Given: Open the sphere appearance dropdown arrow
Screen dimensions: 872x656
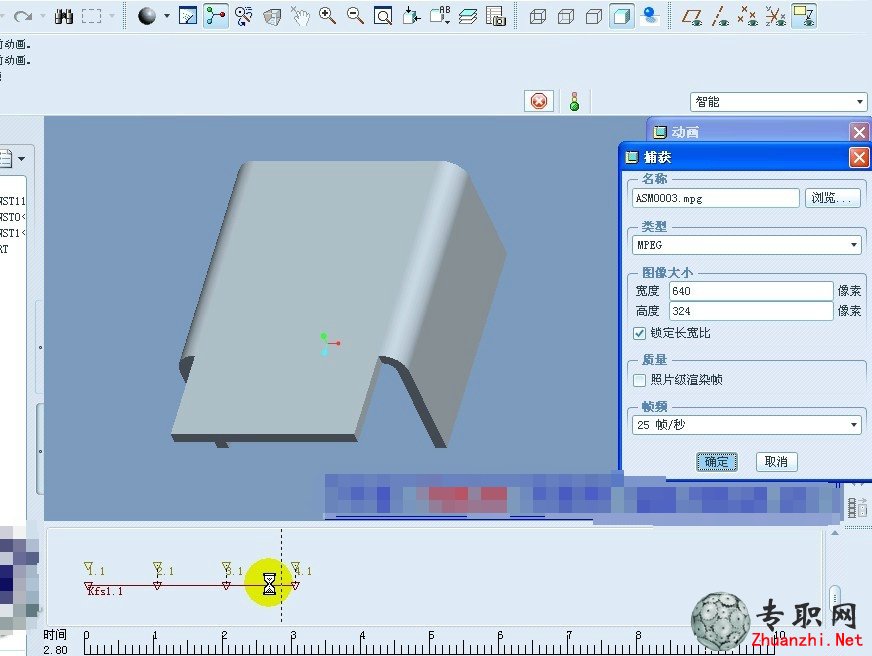Looking at the screenshot, I should click(x=166, y=16).
